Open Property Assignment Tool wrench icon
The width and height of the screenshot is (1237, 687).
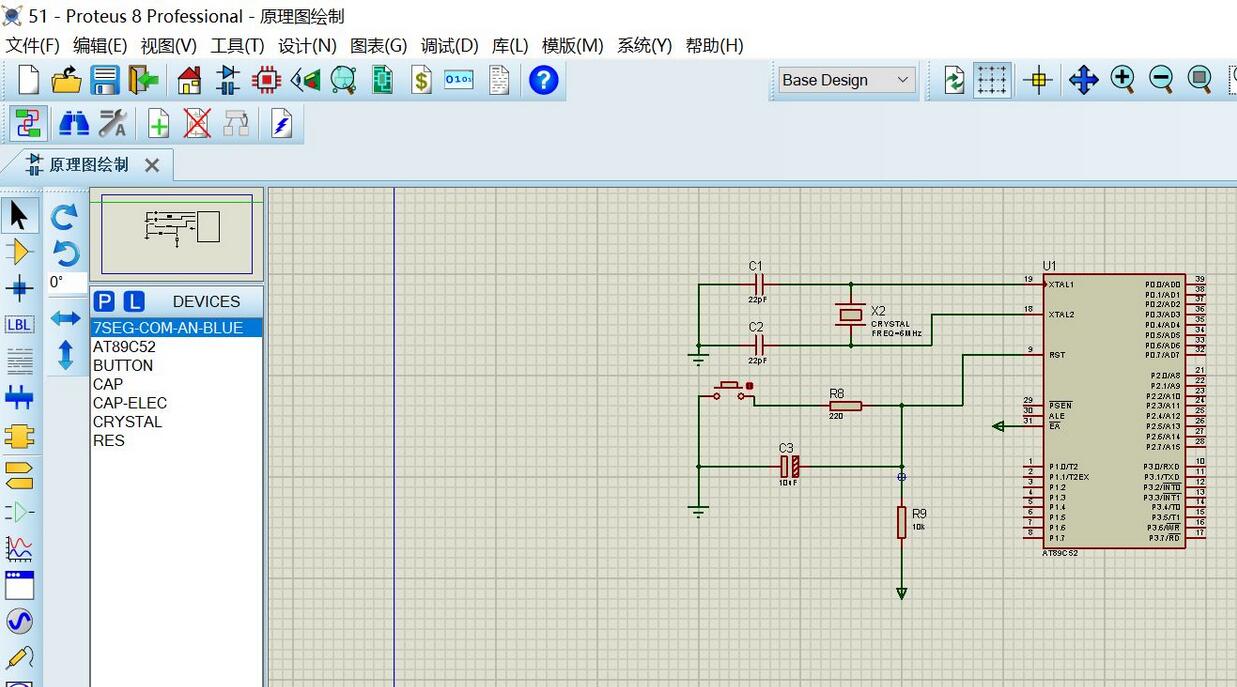coord(112,124)
